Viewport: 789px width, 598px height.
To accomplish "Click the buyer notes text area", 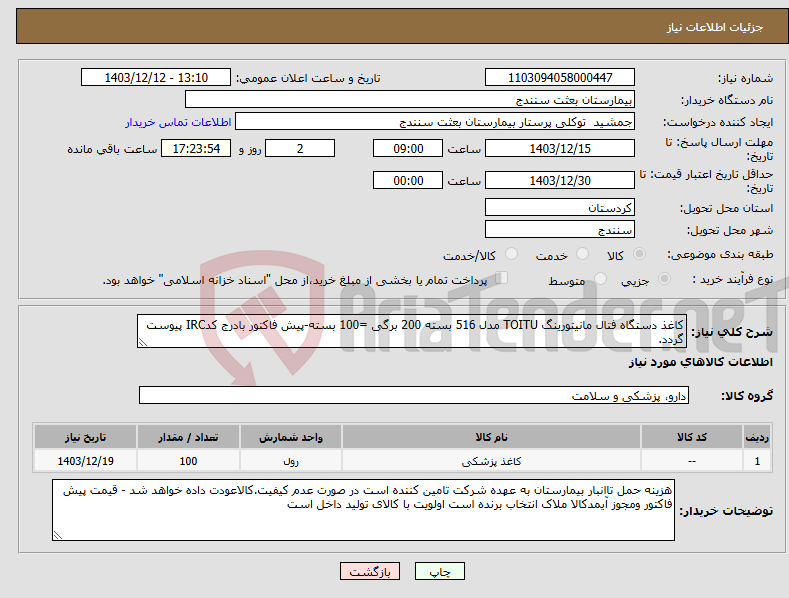I will tap(363, 510).
